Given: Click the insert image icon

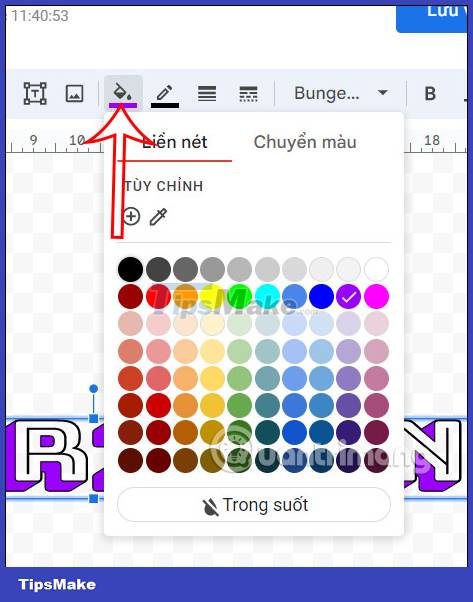Looking at the screenshot, I should pyautogui.click(x=74, y=93).
